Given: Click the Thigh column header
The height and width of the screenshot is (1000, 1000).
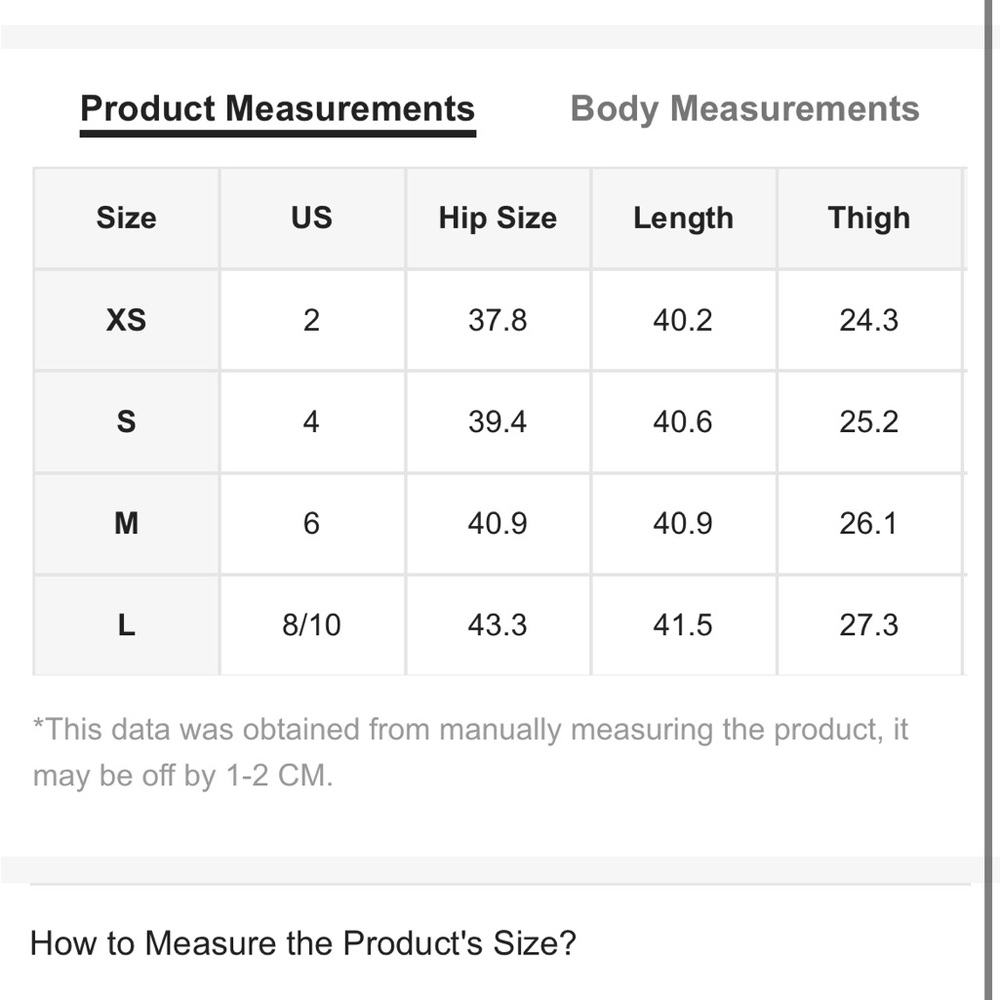Looking at the screenshot, I should coord(869,218).
